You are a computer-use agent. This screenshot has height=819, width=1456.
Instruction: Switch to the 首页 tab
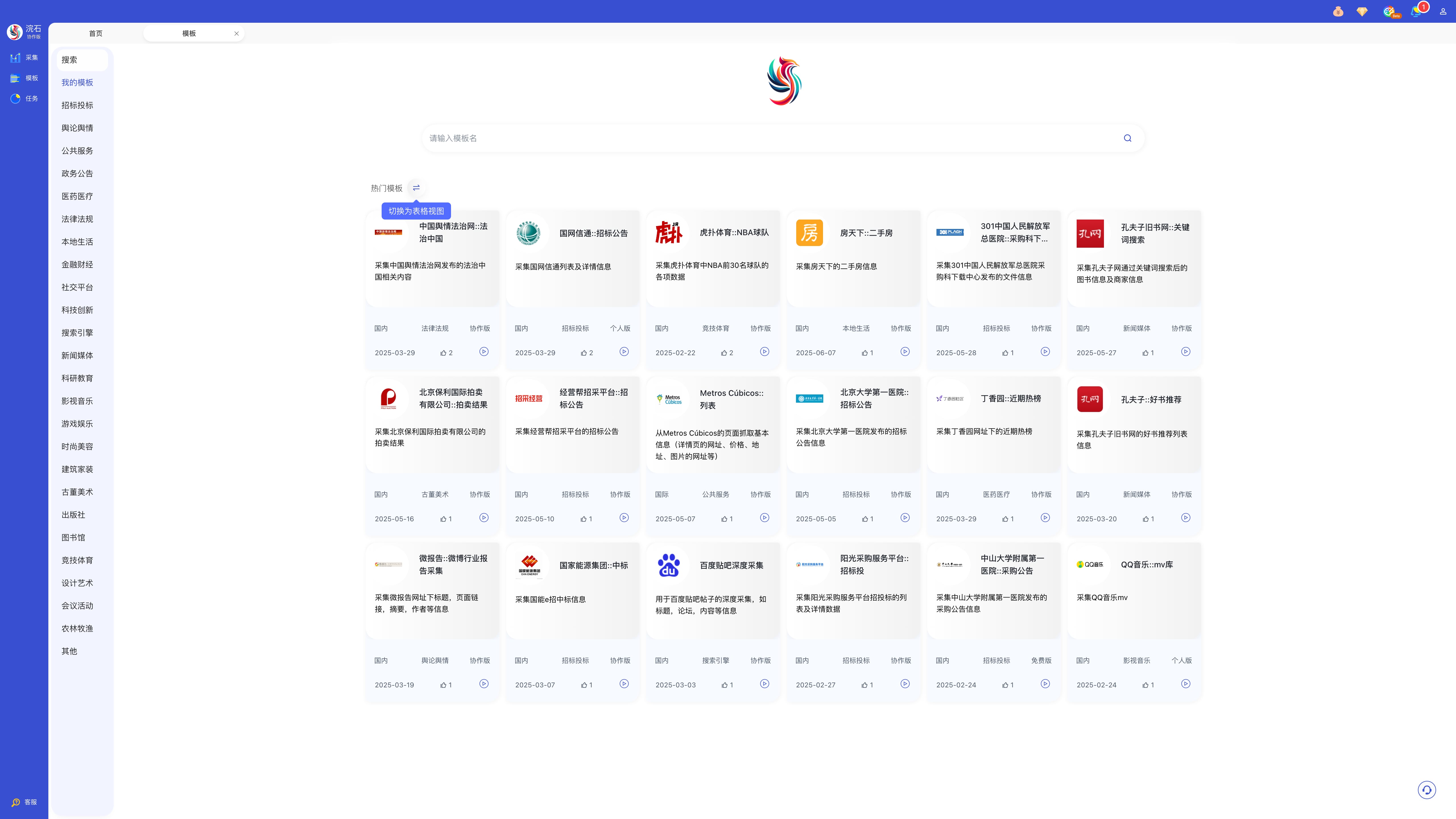(96, 33)
